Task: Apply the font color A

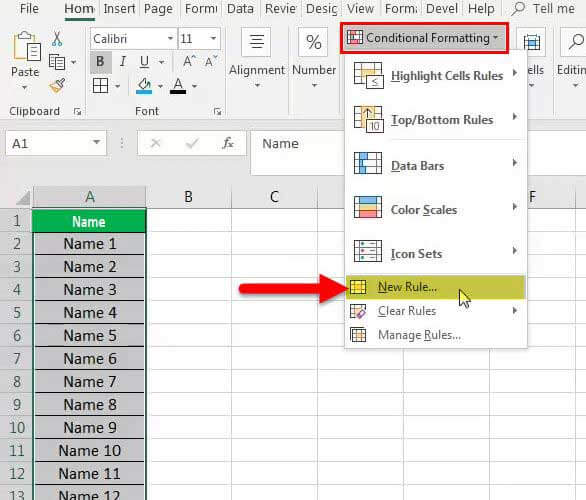Action: pyautogui.click(x=178, y=86)
